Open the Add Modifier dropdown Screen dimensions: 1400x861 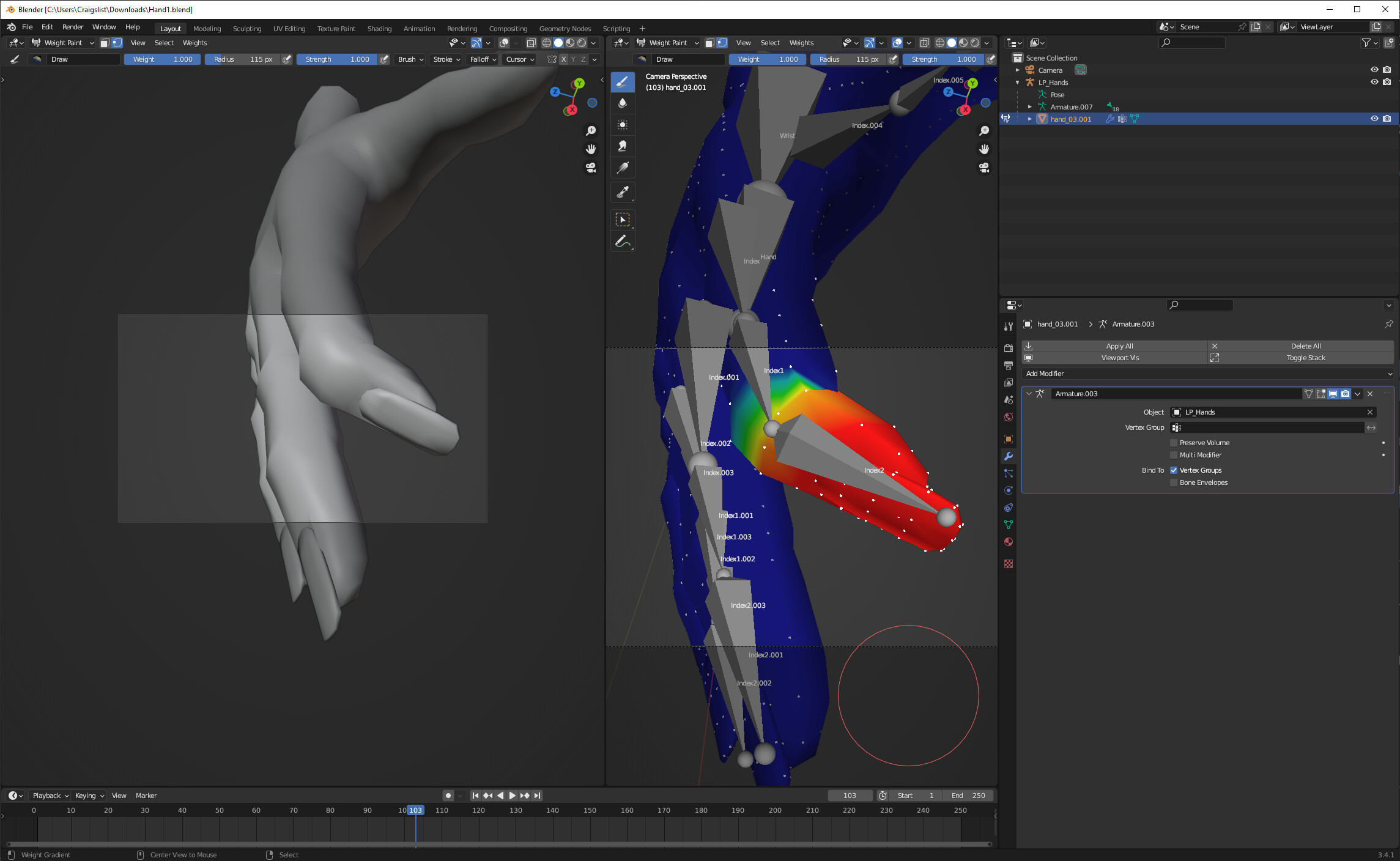click(x=1207, y=374)
